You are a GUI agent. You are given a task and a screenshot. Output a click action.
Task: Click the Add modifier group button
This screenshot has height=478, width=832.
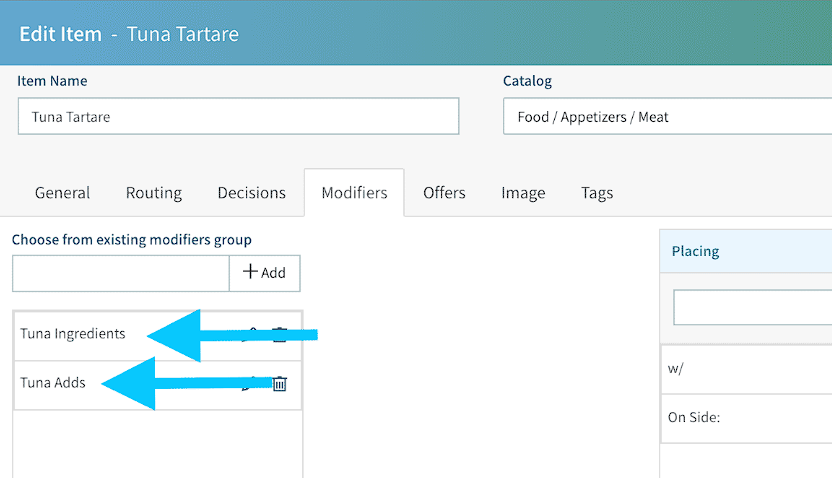pyautogui.click(x=264, y=273)
